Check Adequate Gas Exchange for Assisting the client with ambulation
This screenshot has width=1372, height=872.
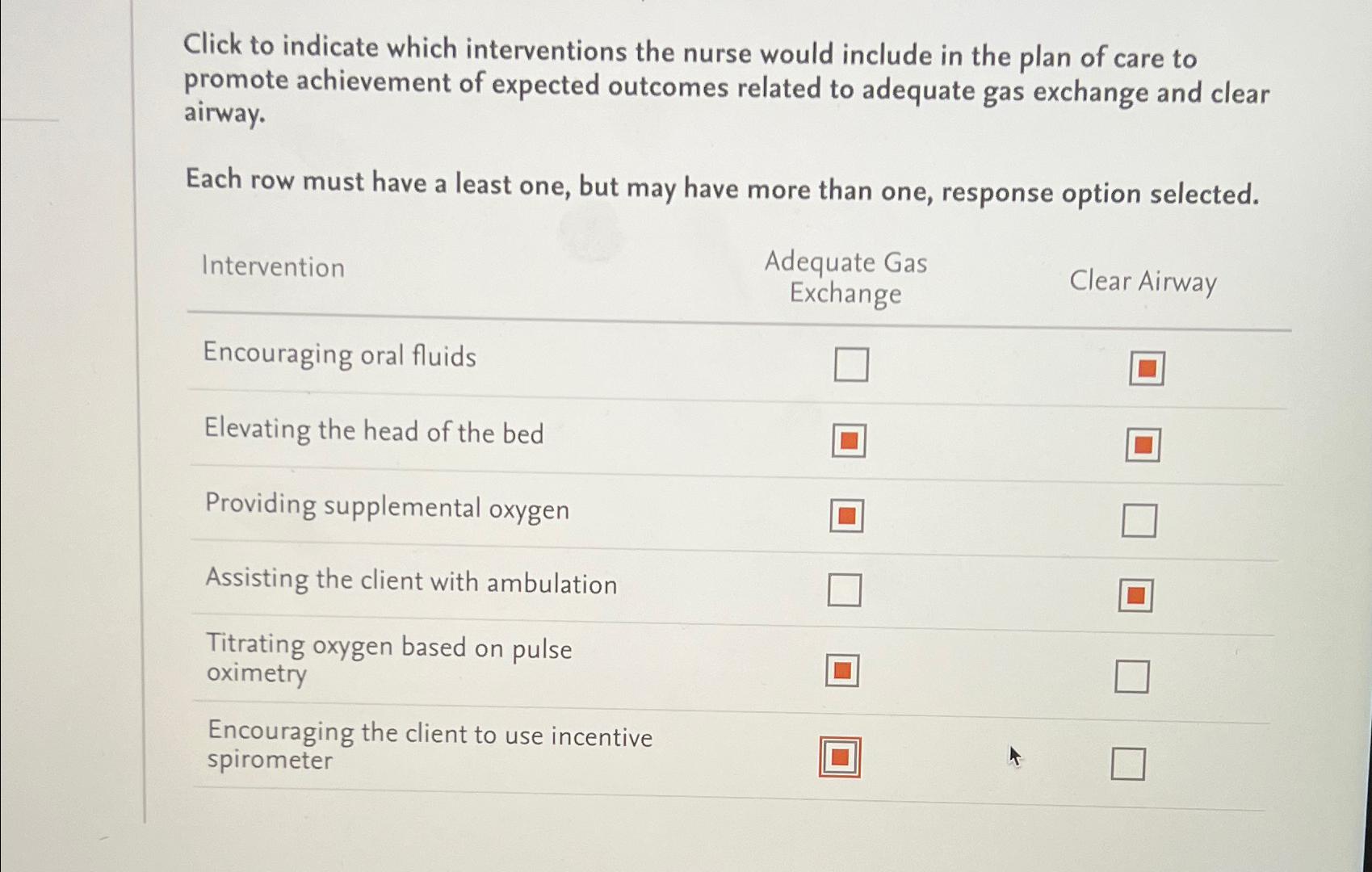coord(844,590)
